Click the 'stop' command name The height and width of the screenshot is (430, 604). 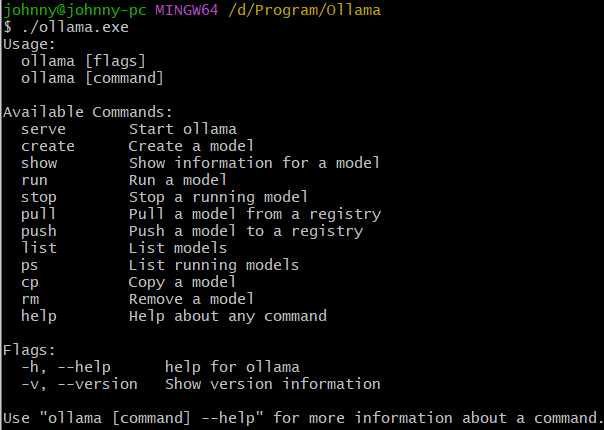point(39,197)
